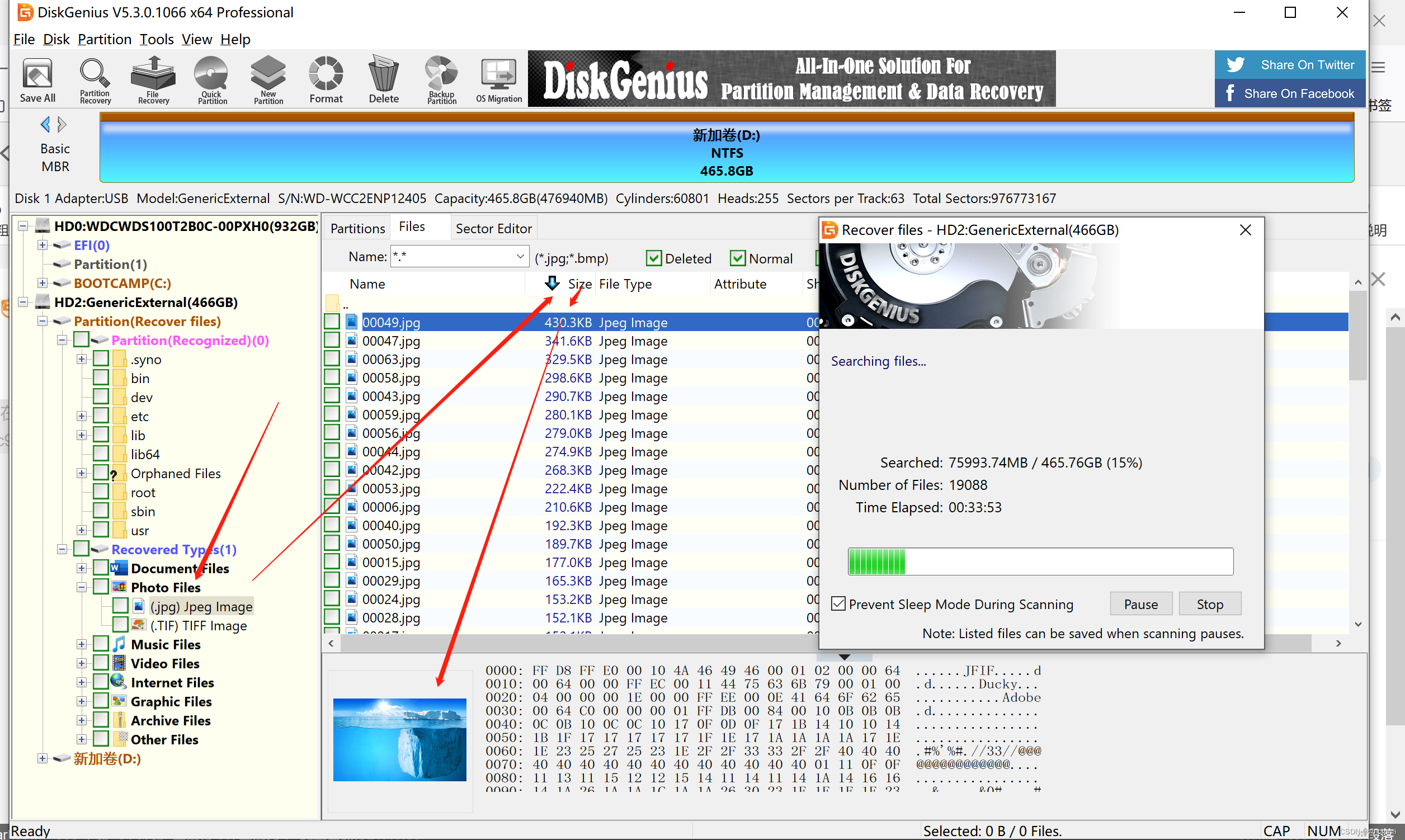1405x840 pixels.
Task: Open the Name filter dropdown
Action: (520, 256)
